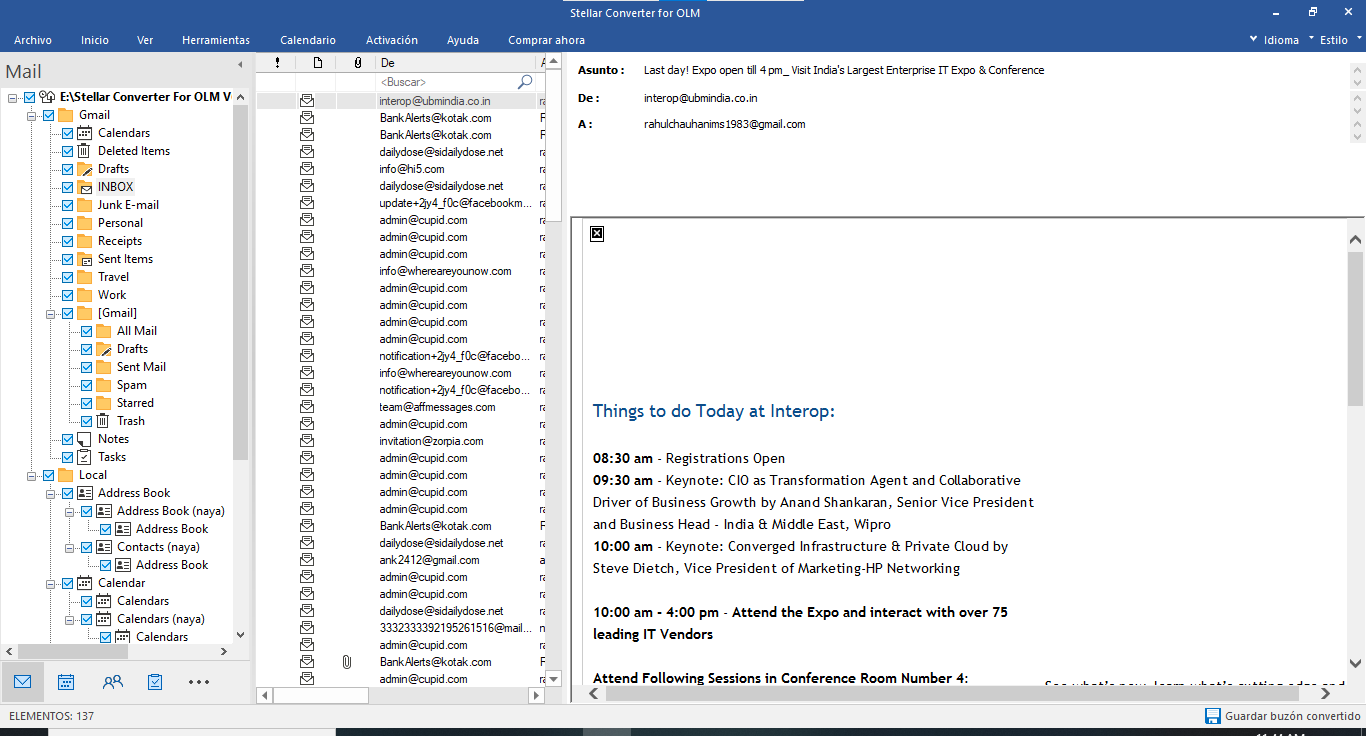Click the Mail icon in bottom navigation
Image resolution: width=1366 pixels, height=736 pixels.
point(22,682)
